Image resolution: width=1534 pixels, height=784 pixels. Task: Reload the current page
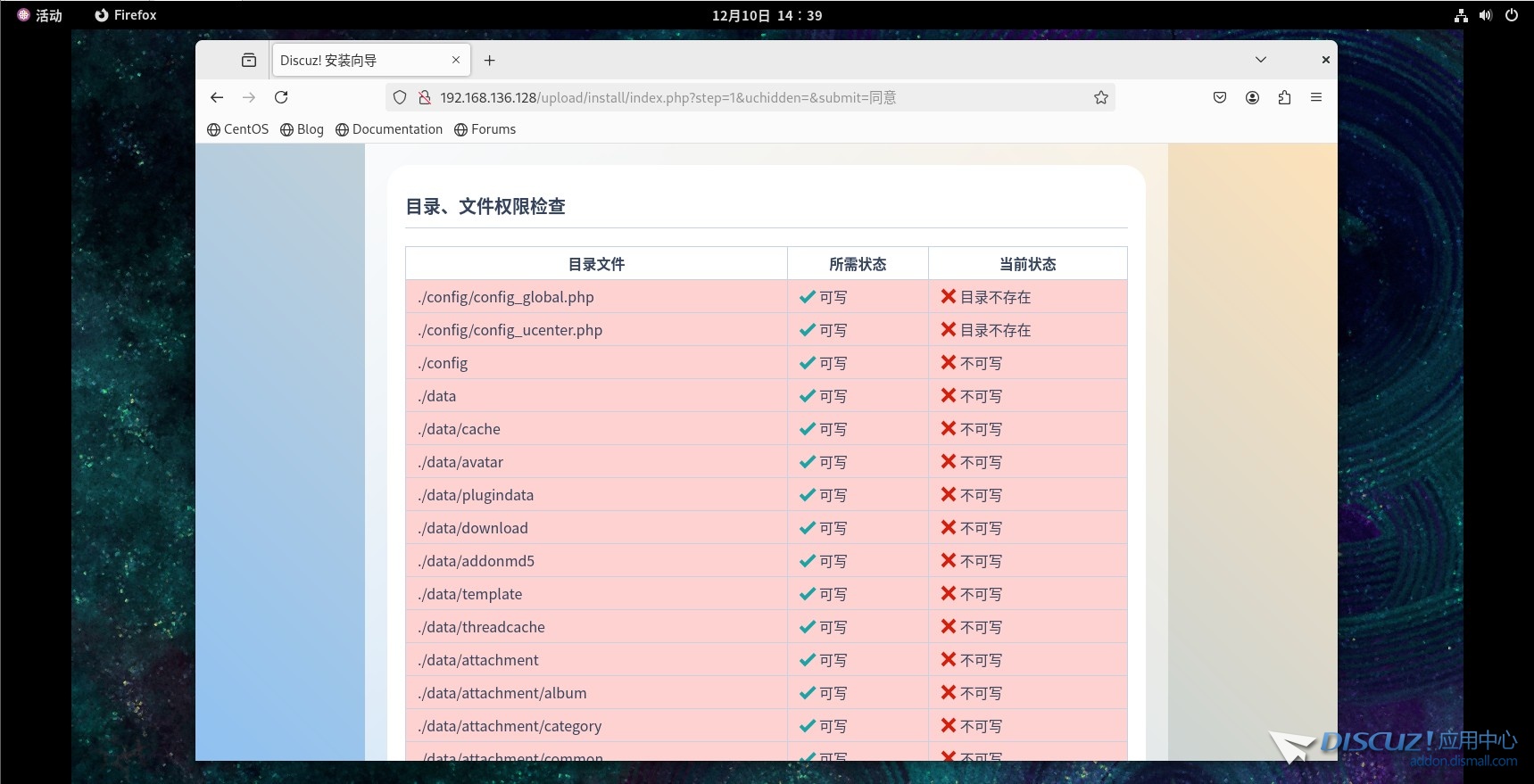click(281, 97)
